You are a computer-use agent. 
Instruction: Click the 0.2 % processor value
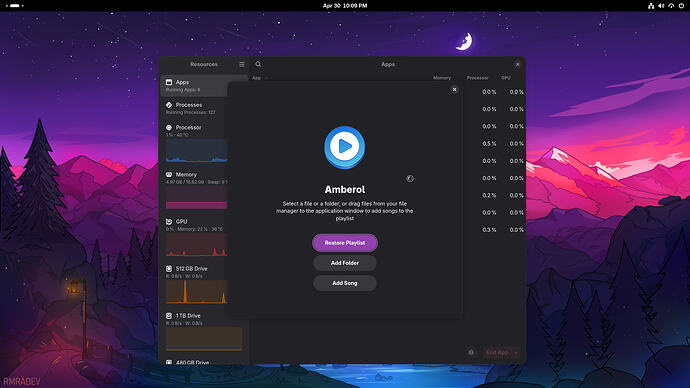click(489, 195)
